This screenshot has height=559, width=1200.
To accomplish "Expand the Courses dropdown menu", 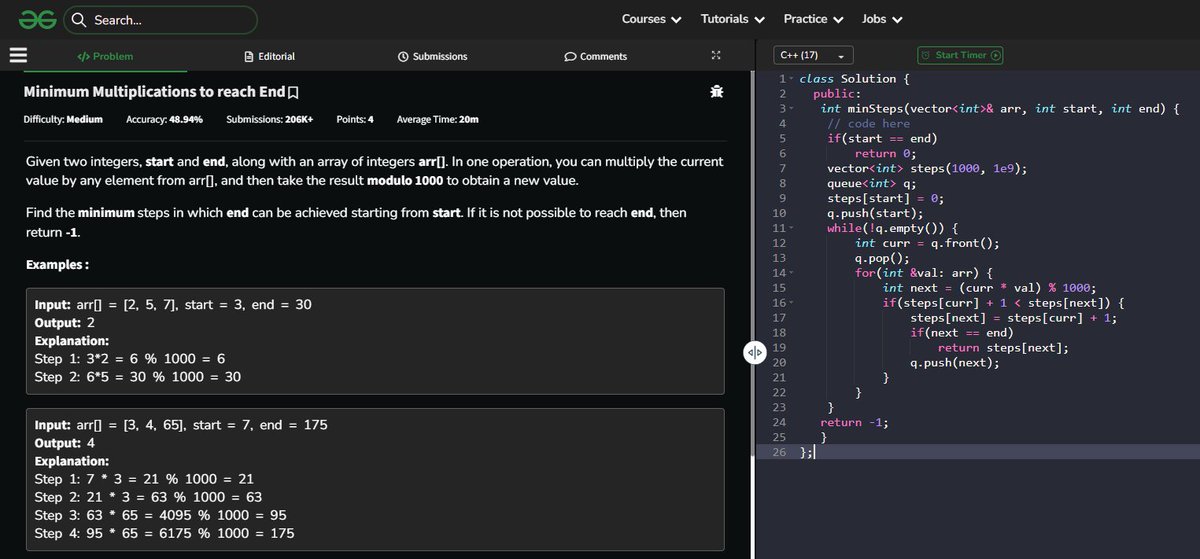I will (651, 19).
